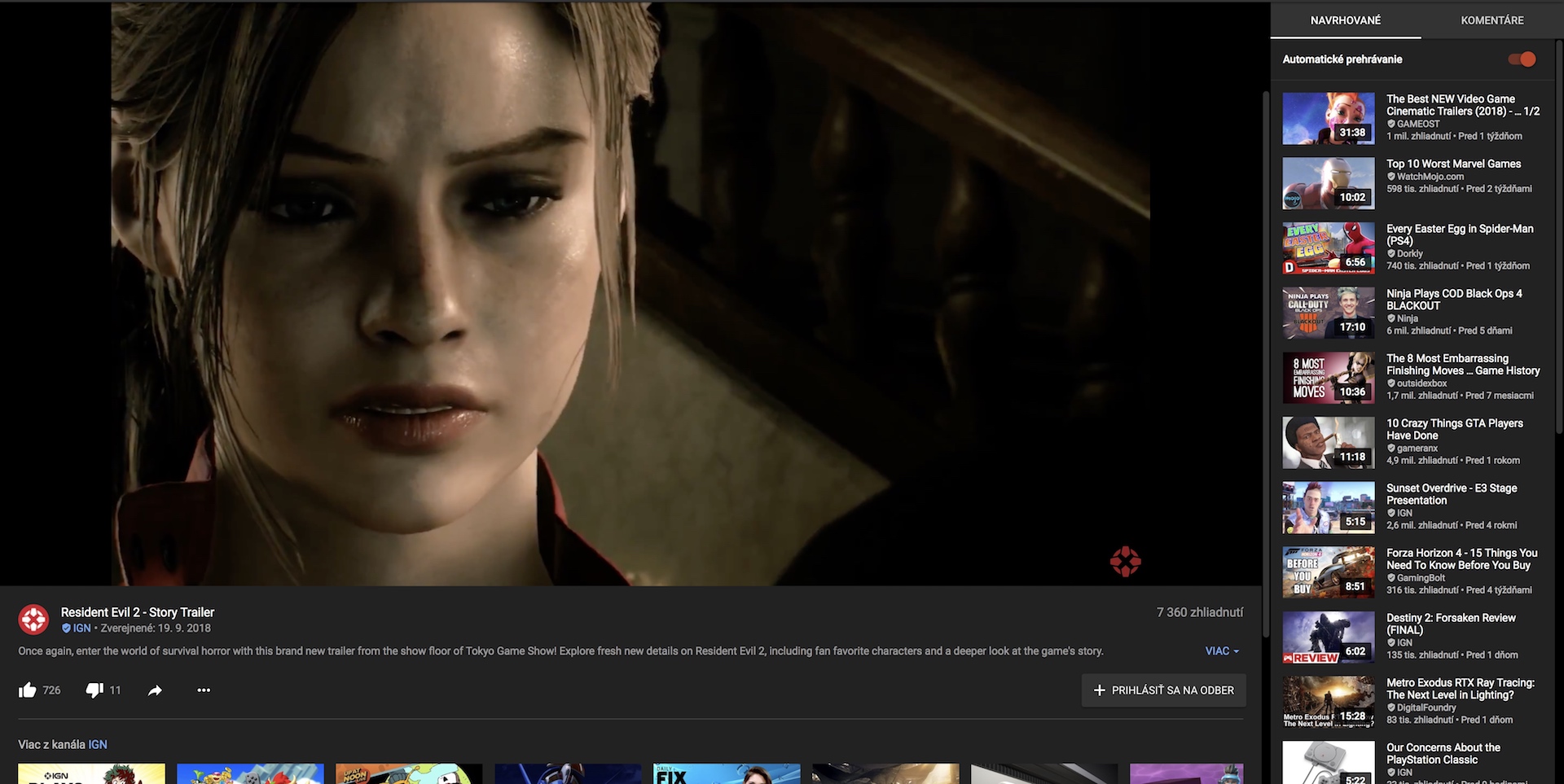Screen dimensions: 1564x784
Task: Click the Resident Evil 2 video player
Action: tap(630, 293)
